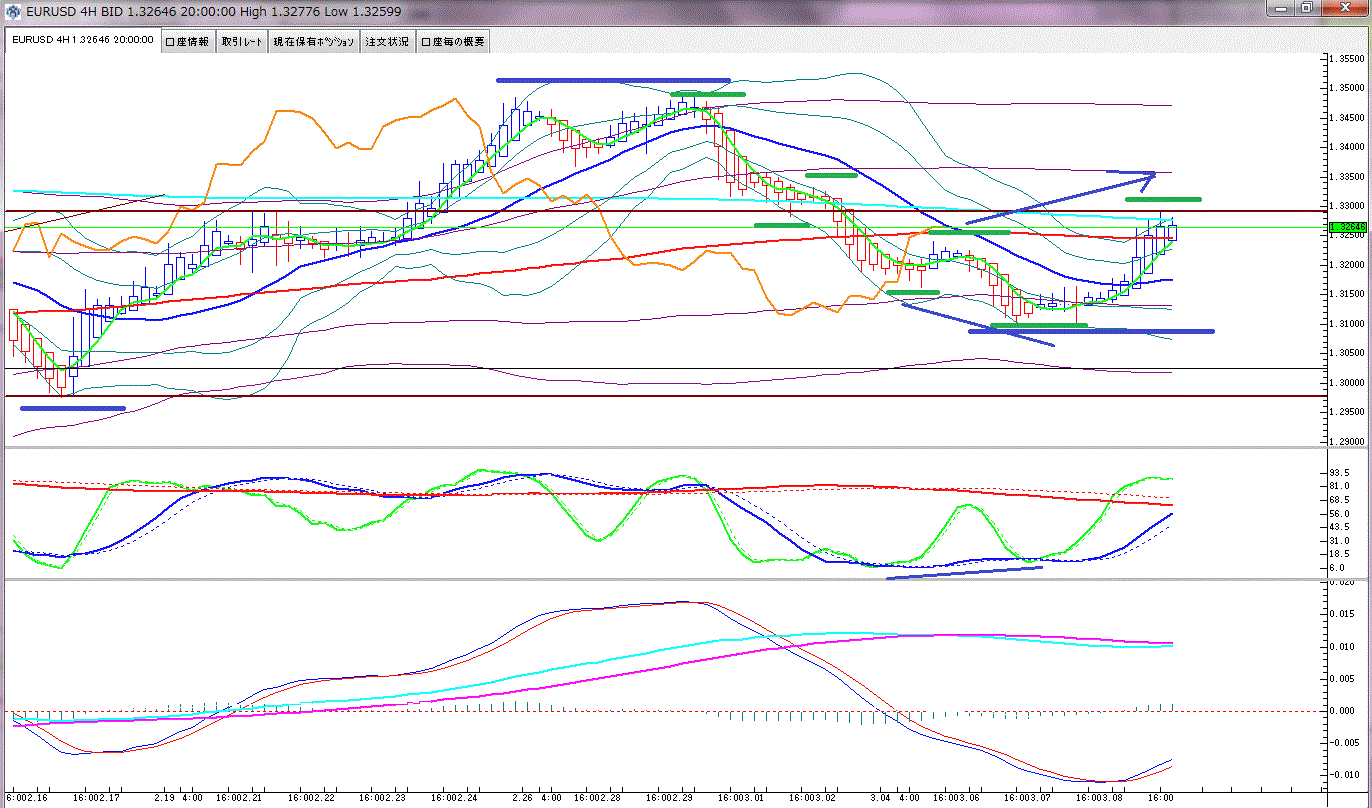This screenshot has width=1372, height=808.
Task: Click the -0.005 MACD scale label
Action: coord(1346,743)
